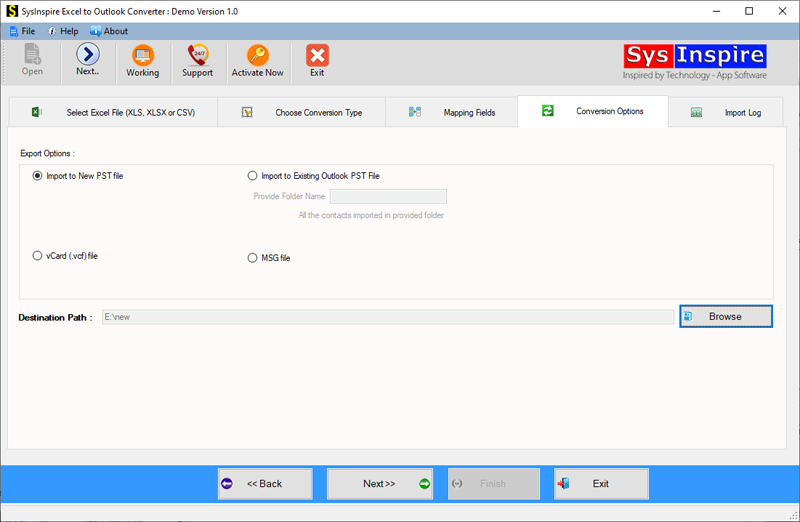Click the green Conversion Options tab icon
This screenshot has width=800, height=522.
(547, 110)
